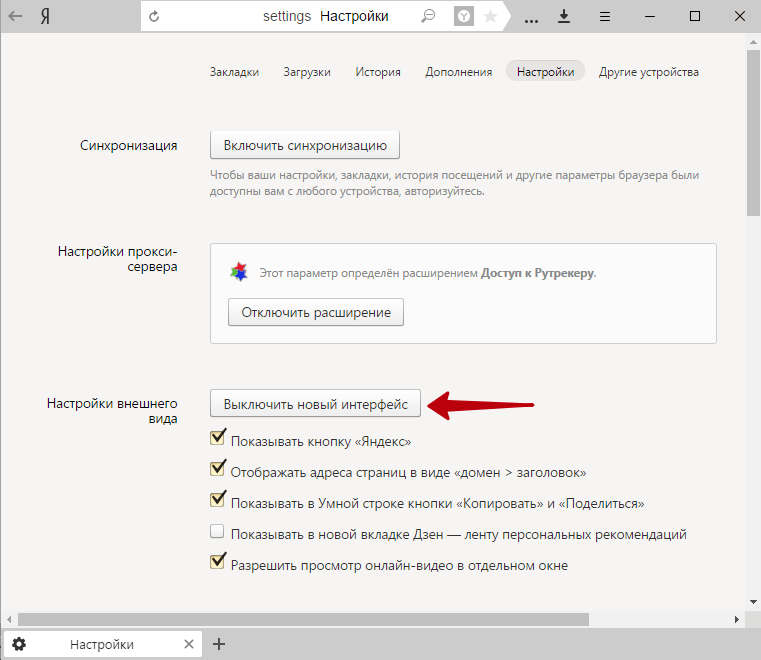The height and width of the screenshot is (660, 761).
Task: Click the Настройки внешнего вида label
Action: click(x=112, y=411)
